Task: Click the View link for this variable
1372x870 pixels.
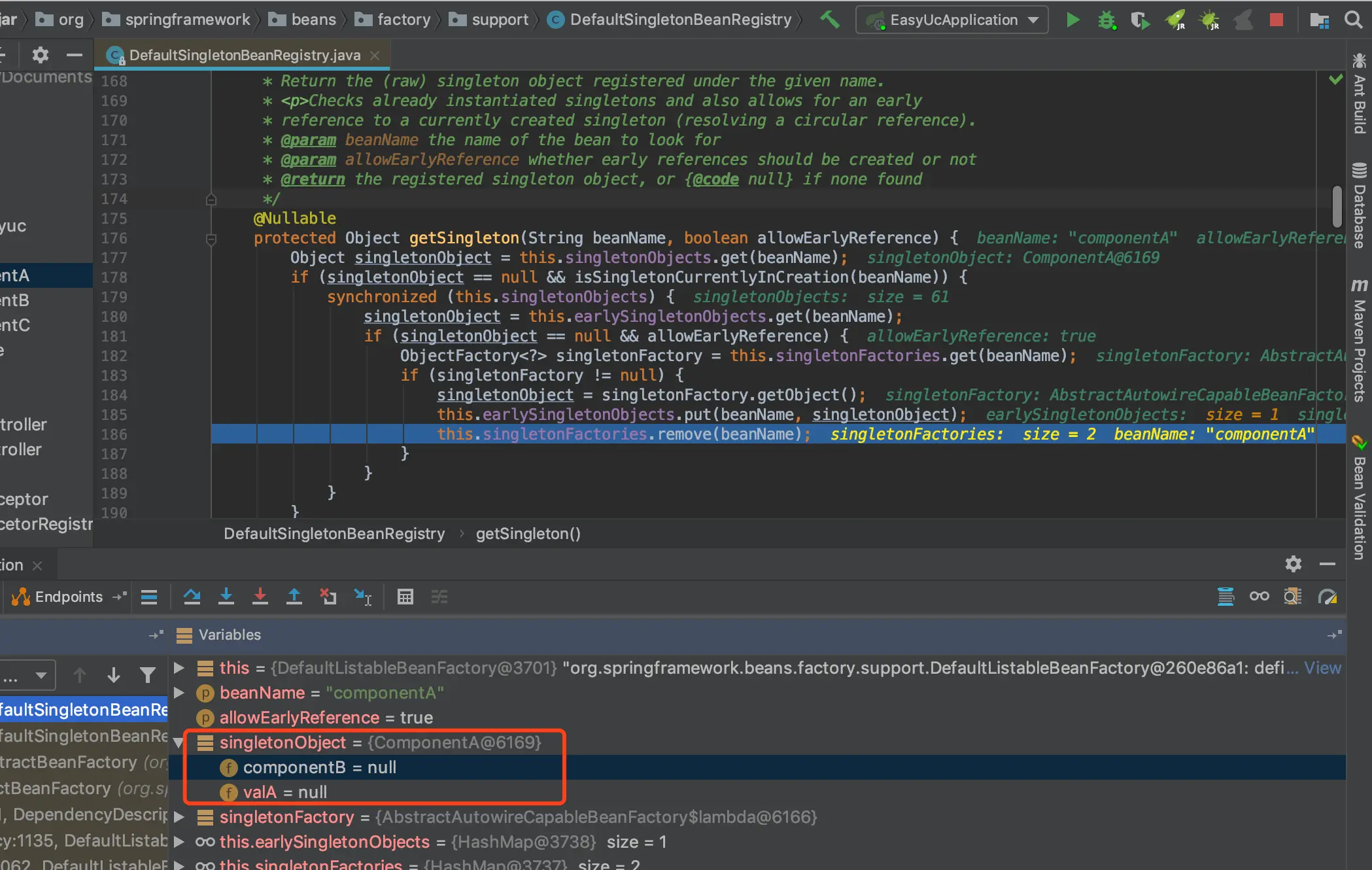Action: coord(1322,668)
